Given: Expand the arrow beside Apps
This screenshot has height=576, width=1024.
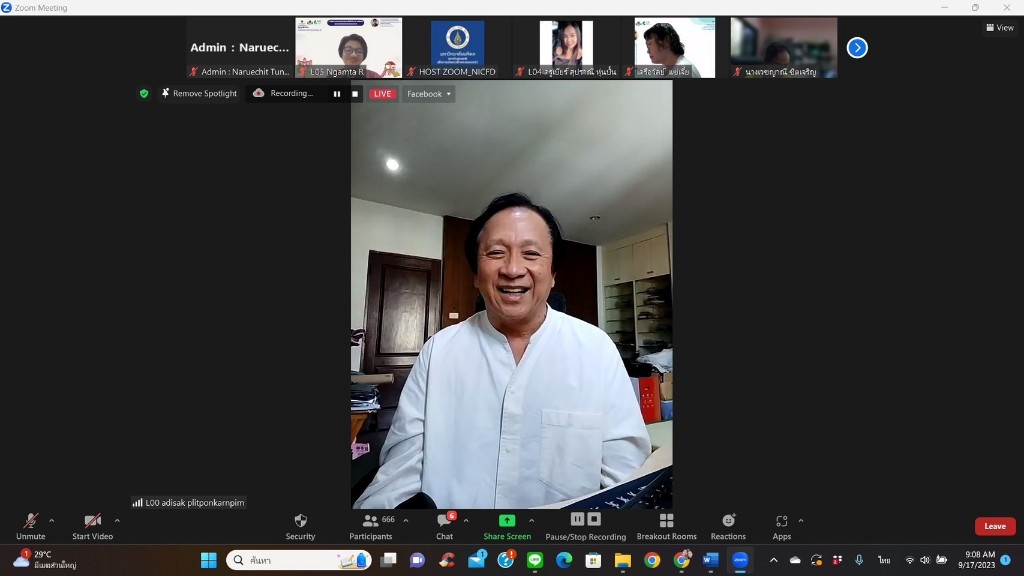Looking at the screenshot, I should (801, 520).
